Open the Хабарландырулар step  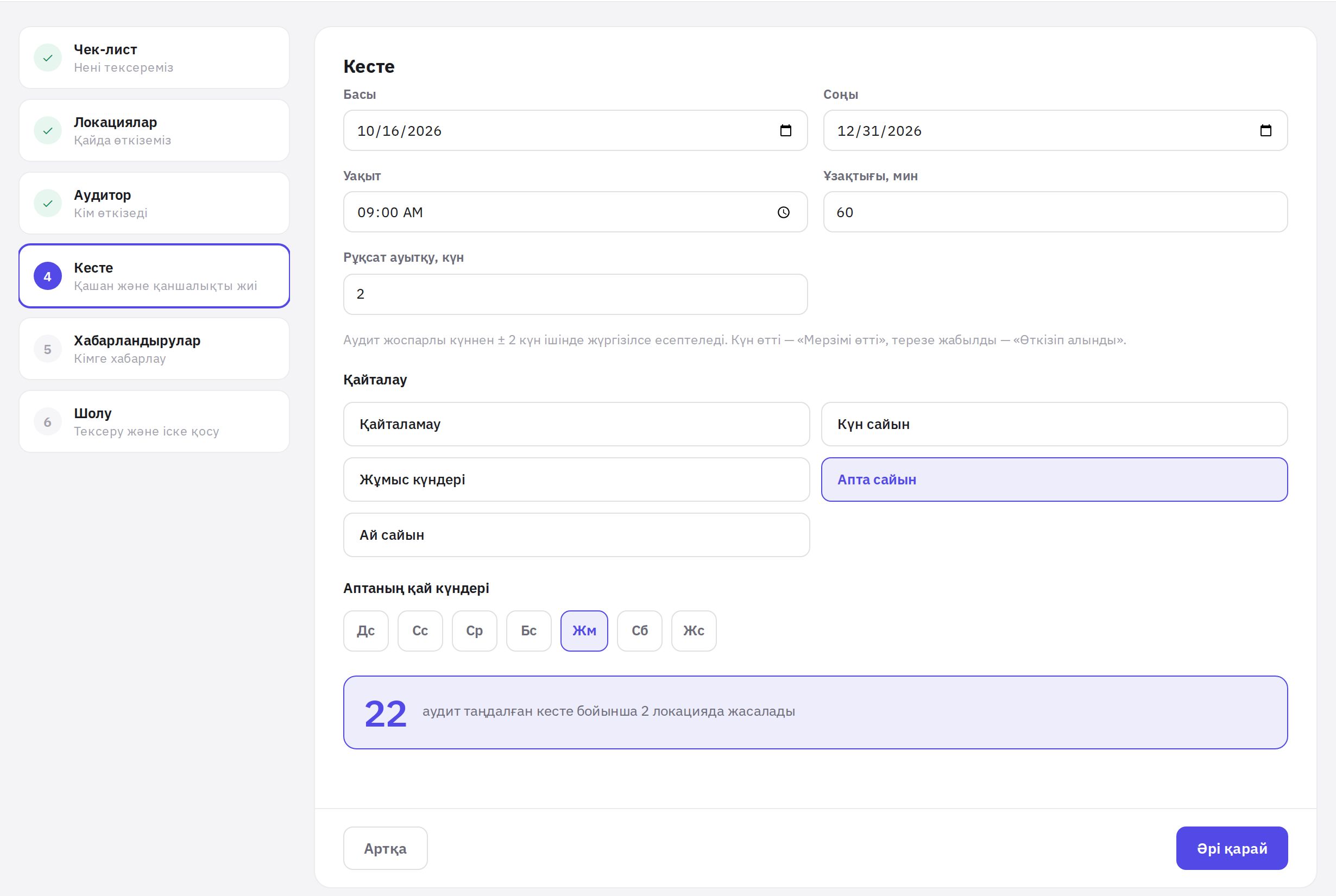click(154, 349)
